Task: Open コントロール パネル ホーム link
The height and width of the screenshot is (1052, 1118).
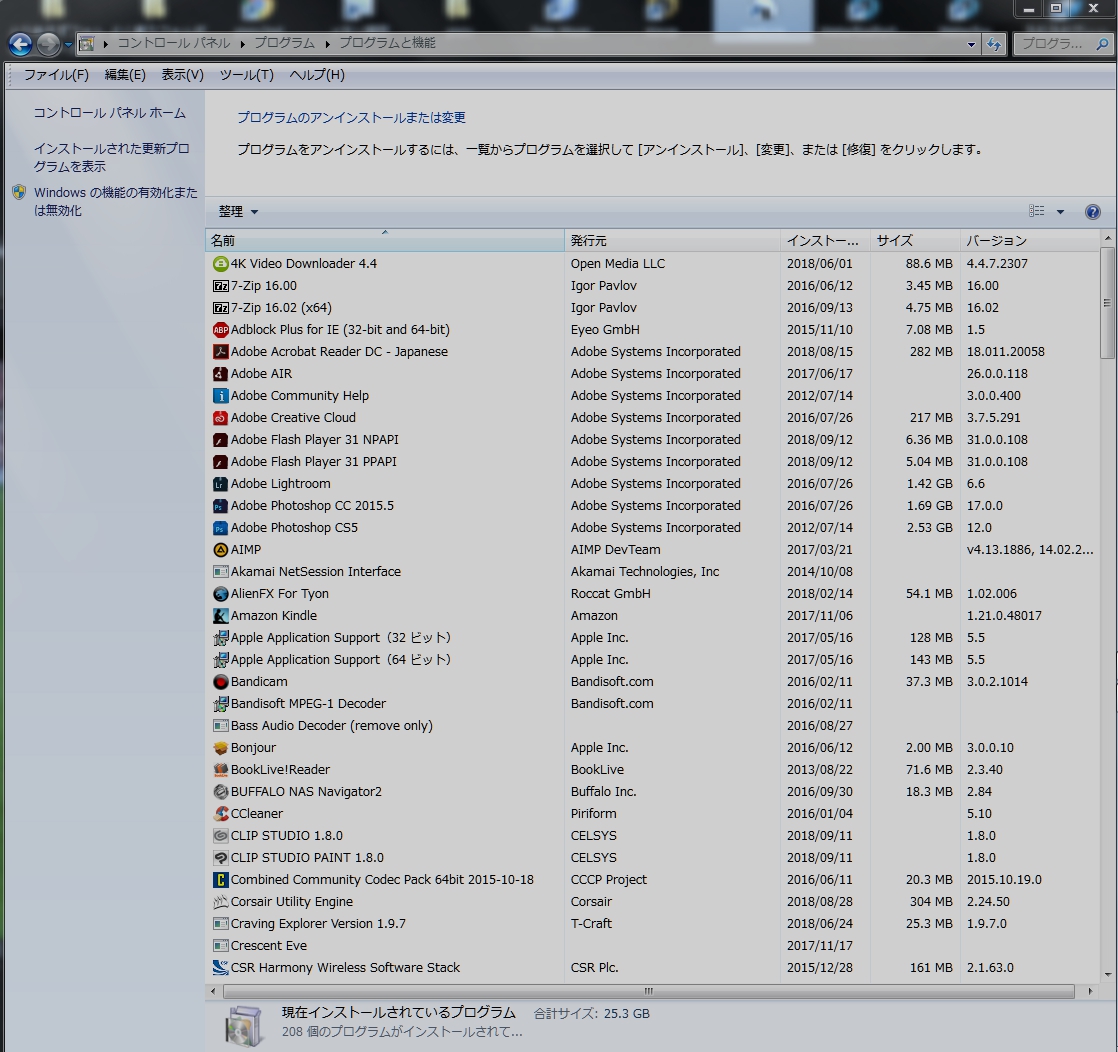Action: pyautogui.click(x=110, y=113)
